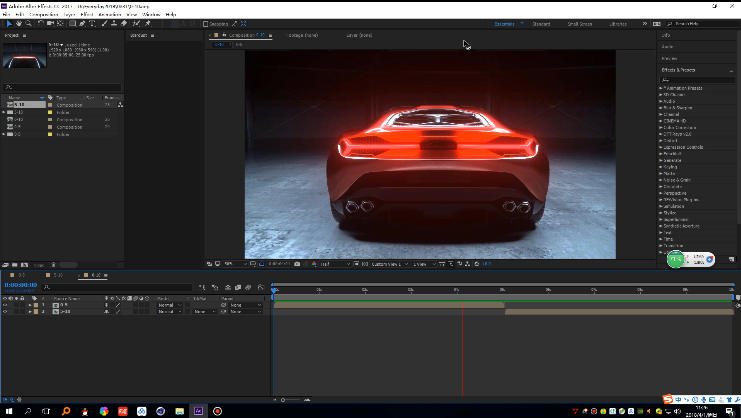This screenshot has height=418, width=741.
Task: Open the Libraries workspace
Action: point(618,23)
